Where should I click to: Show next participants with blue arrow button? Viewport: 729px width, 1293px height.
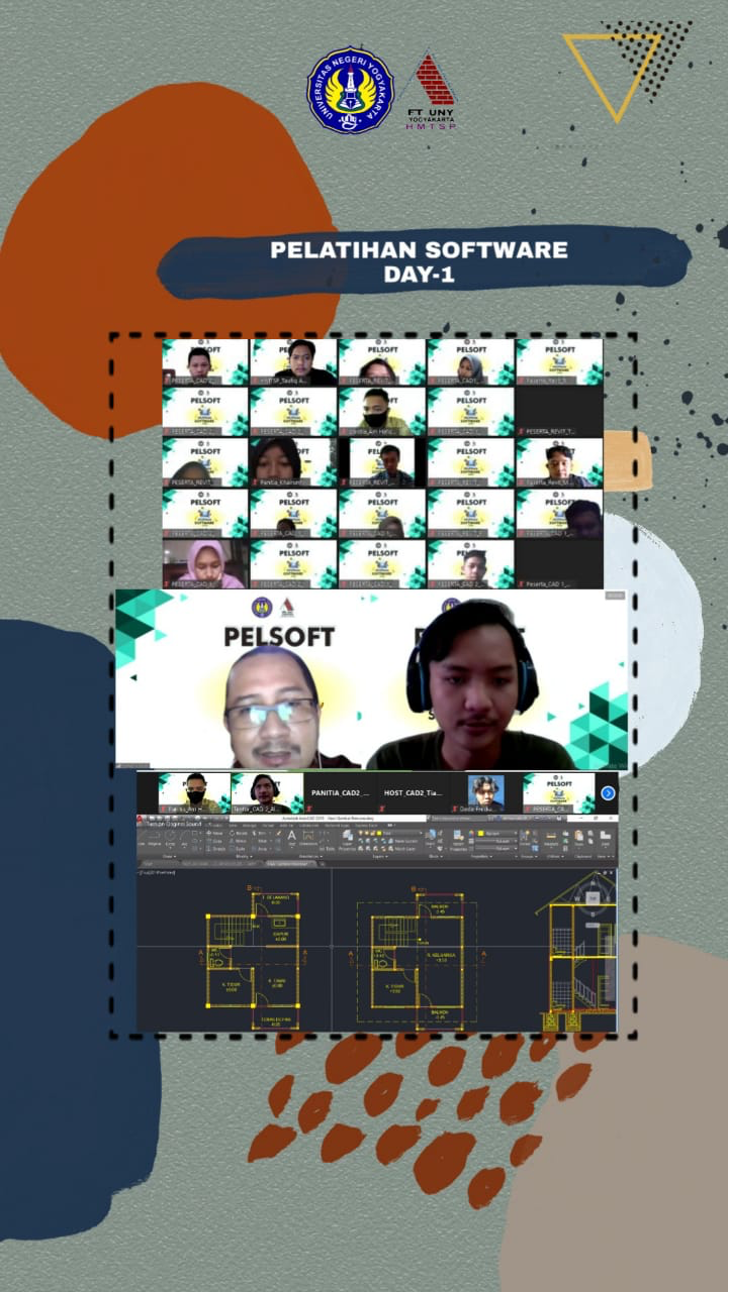pyautogui.click(x=607, y=793)
